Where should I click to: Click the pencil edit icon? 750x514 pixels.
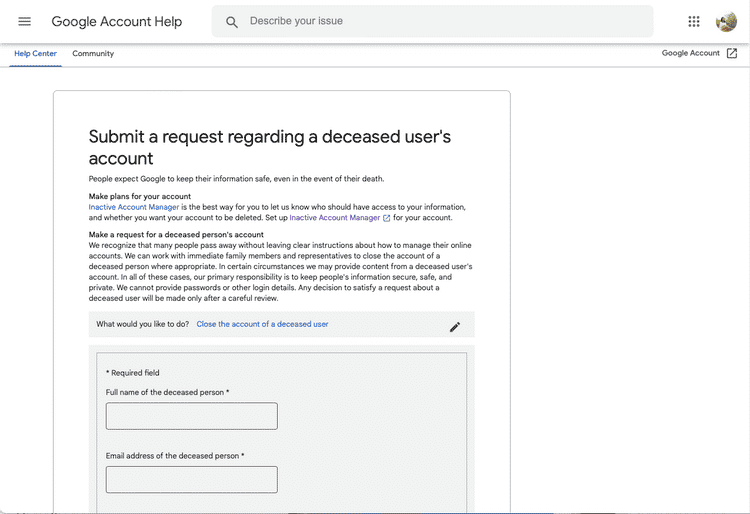coord(455,326)
